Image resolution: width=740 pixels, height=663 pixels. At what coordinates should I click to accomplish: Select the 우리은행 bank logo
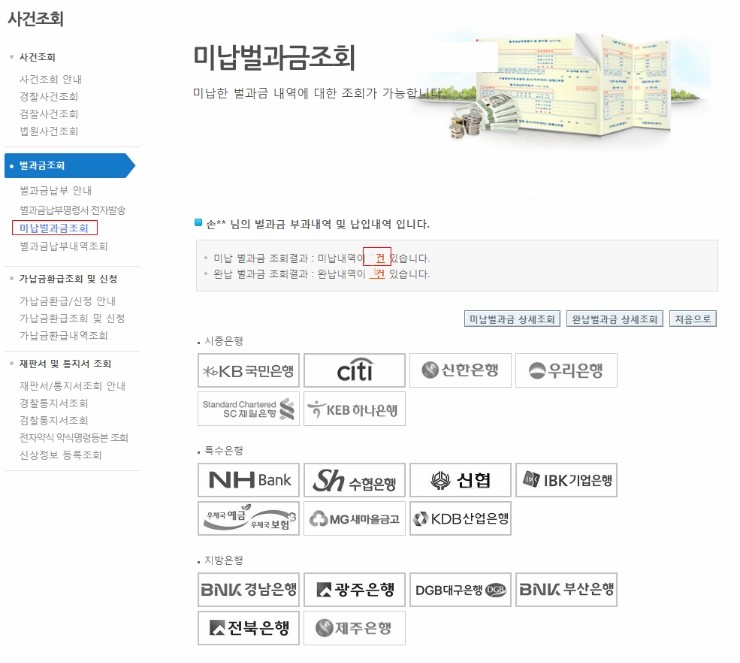coord(566,370)
